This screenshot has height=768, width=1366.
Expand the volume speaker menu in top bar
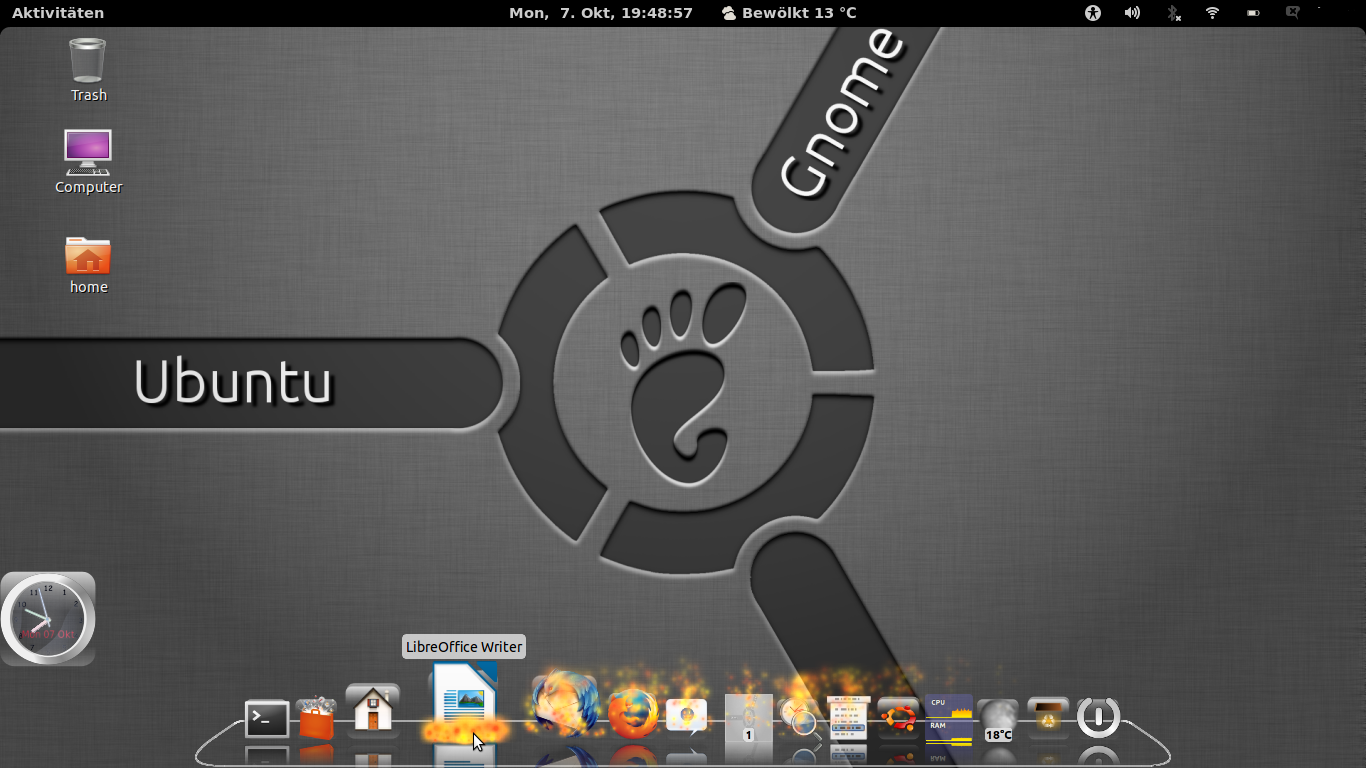point(1132,13)
